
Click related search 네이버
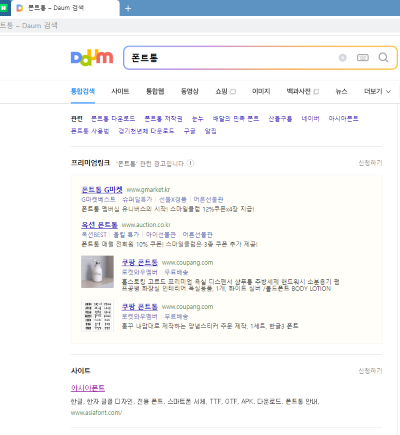click(x=310, y=119)
